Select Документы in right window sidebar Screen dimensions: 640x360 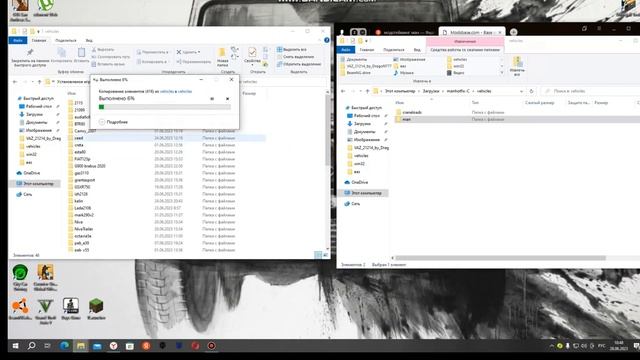[364, 132]
